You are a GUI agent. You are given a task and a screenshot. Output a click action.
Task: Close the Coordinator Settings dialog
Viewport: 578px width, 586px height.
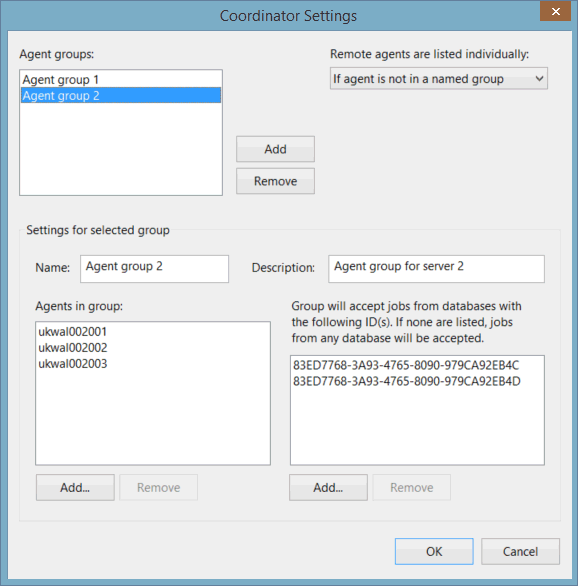[x=555, y=11]
